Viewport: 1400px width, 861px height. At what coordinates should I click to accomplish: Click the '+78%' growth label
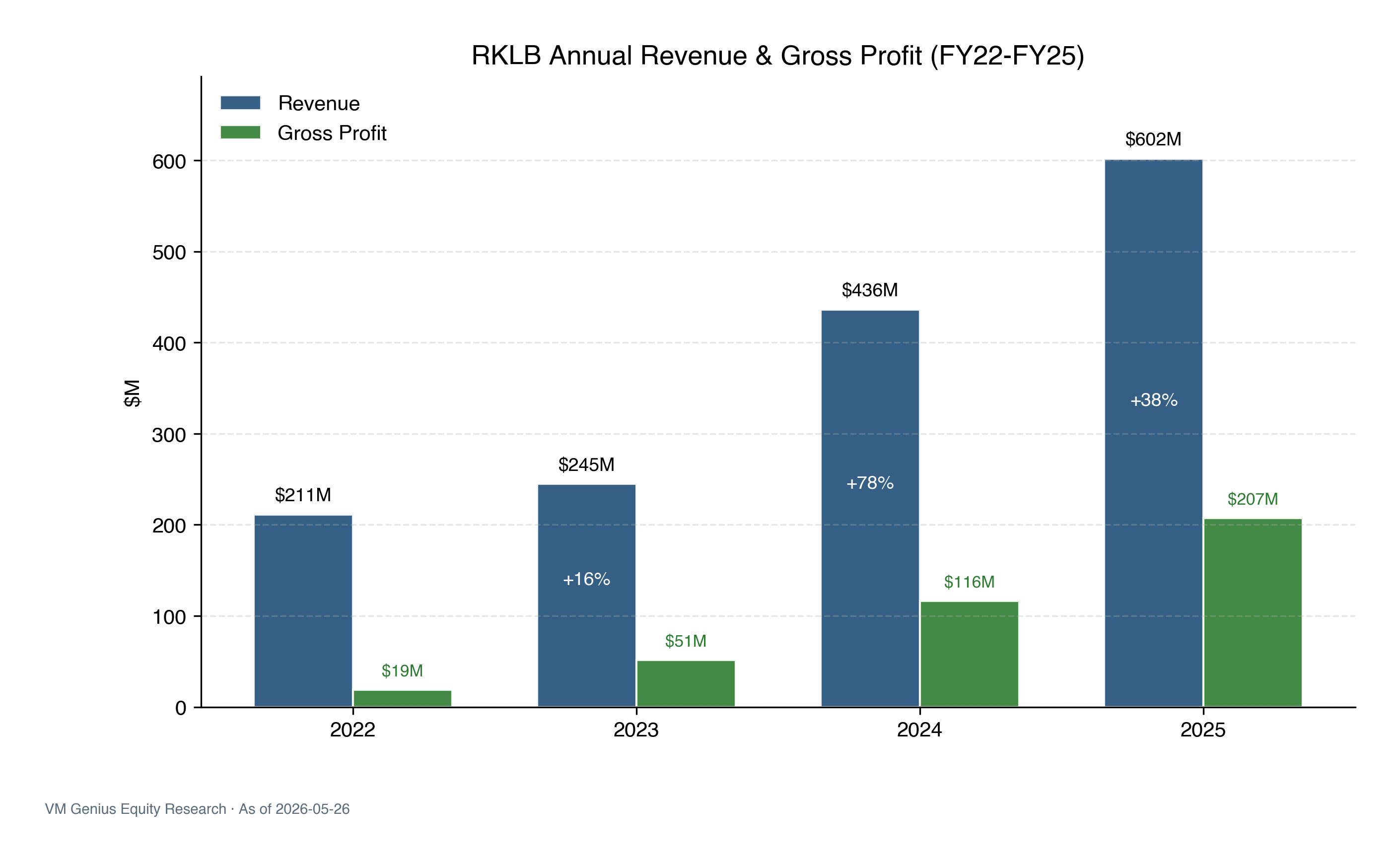[x=870, y=483]
